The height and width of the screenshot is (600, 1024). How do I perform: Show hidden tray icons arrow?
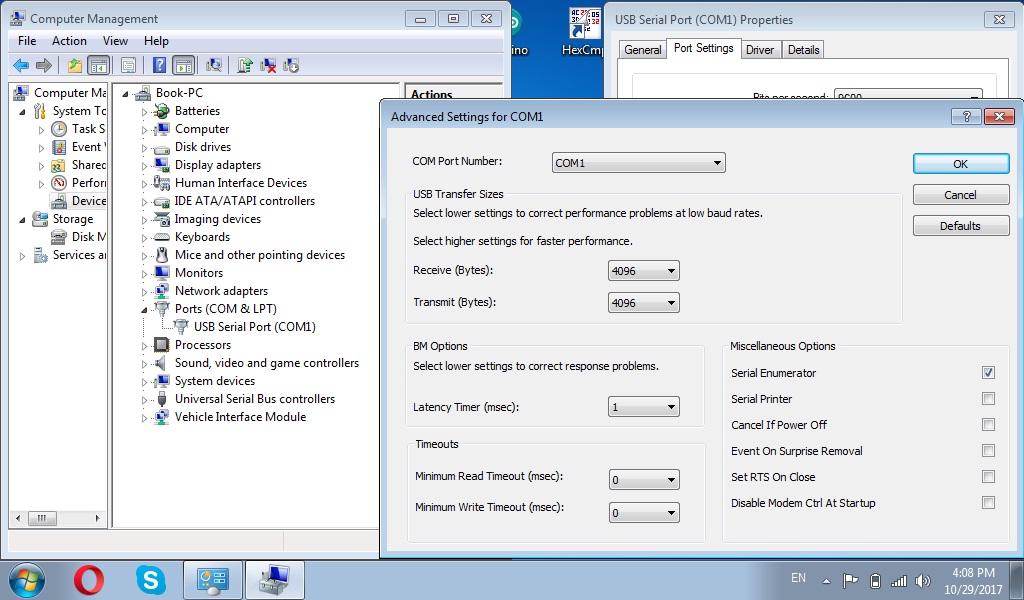(826, 581)
